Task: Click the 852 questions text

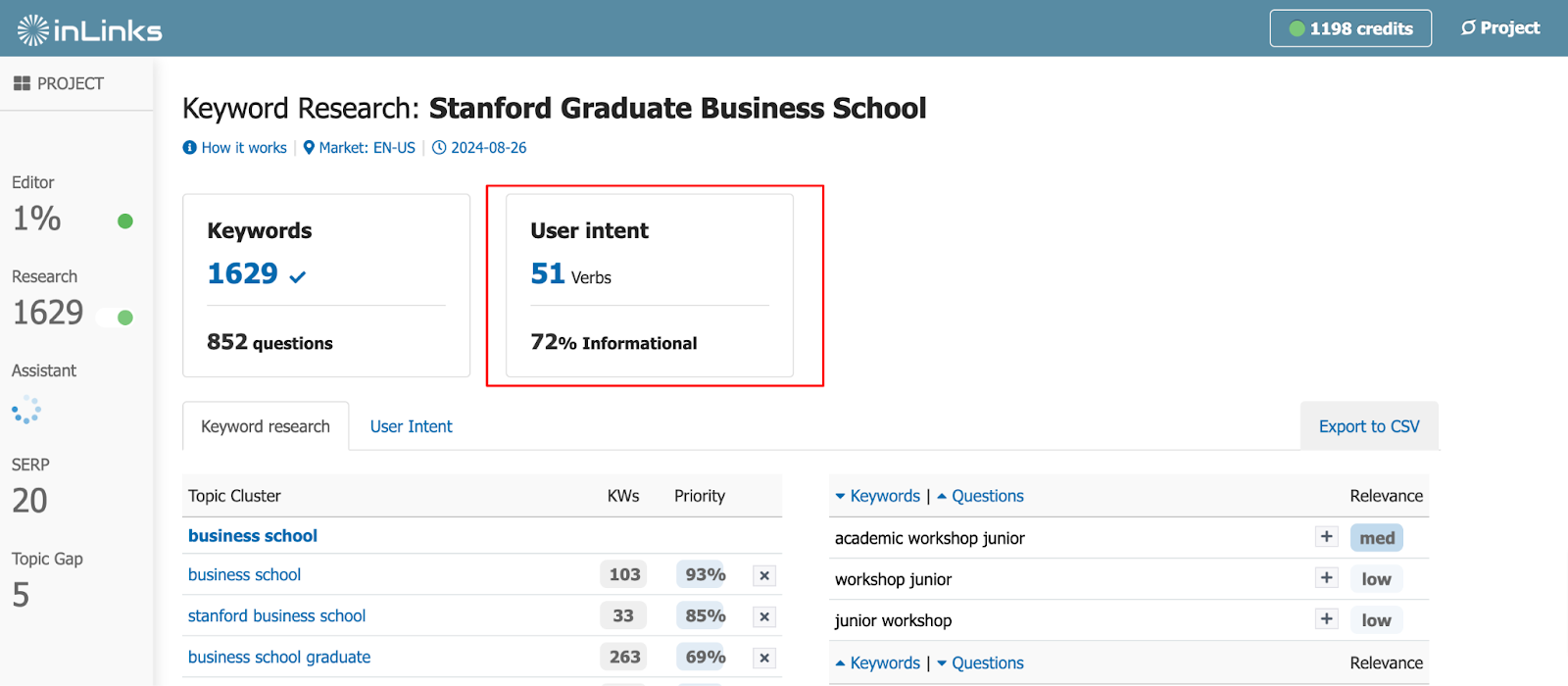Action: 269,342
